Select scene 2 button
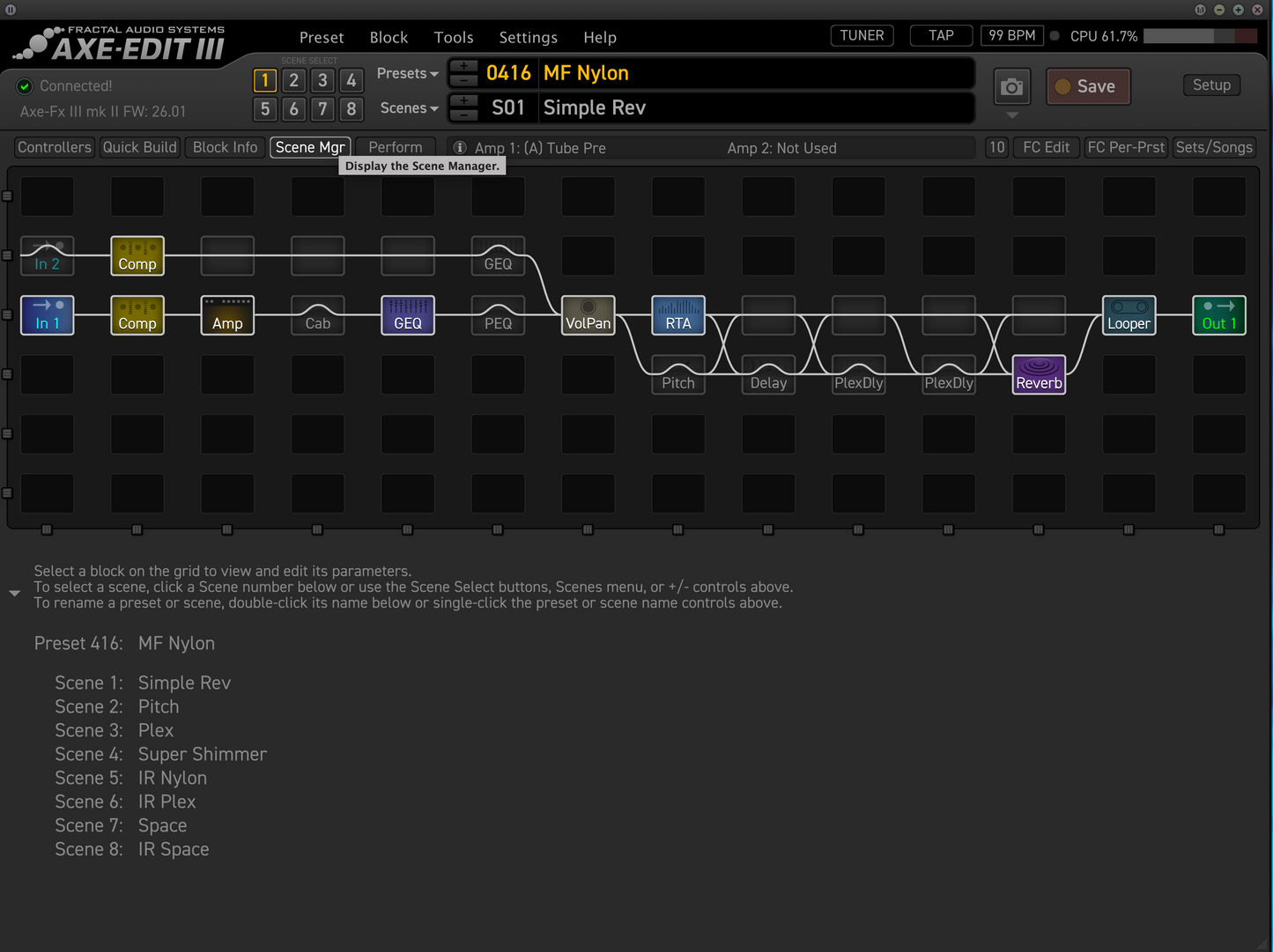 pos(294,80)
